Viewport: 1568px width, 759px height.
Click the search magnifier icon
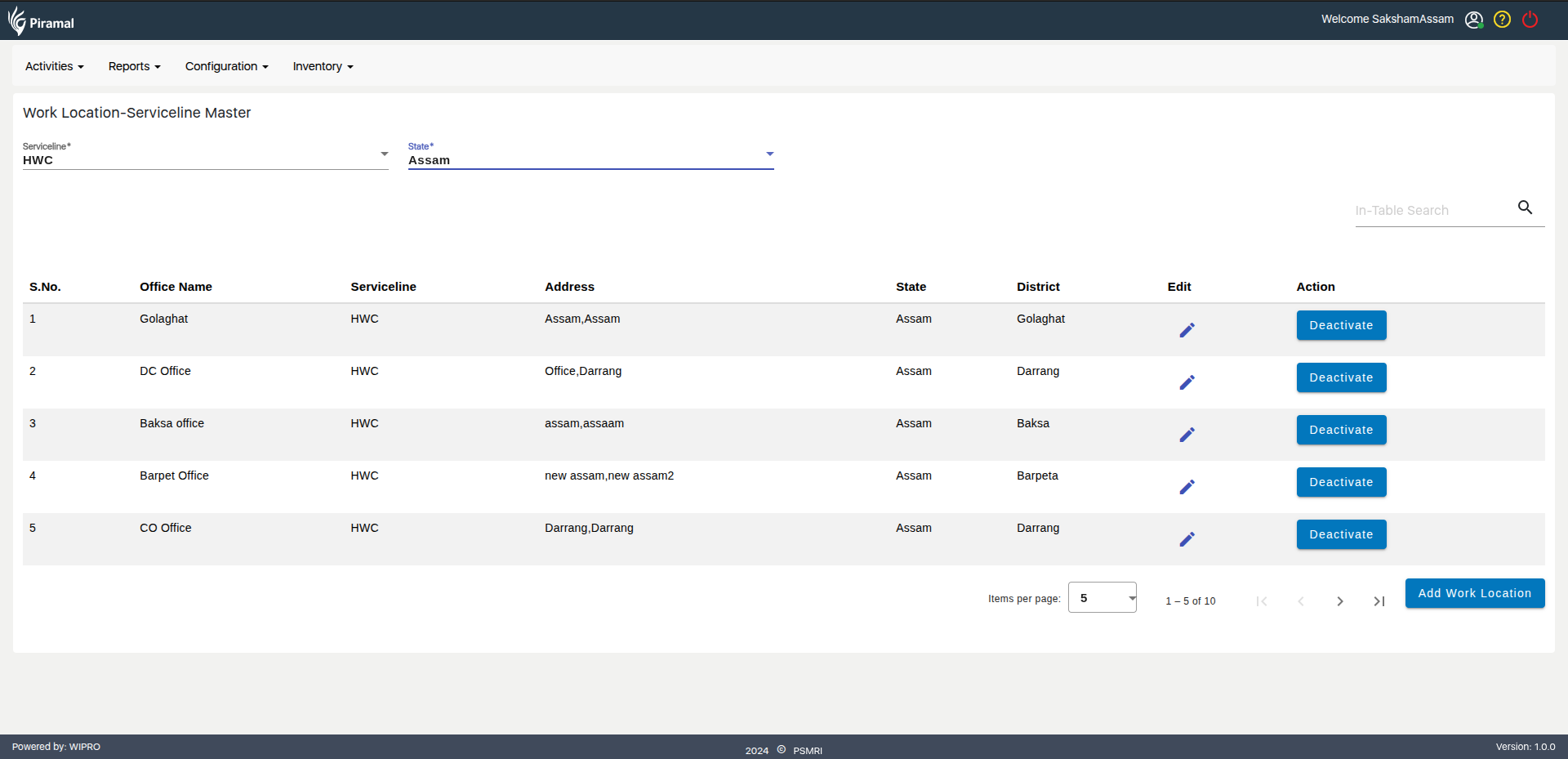[x=1525, y=208]
